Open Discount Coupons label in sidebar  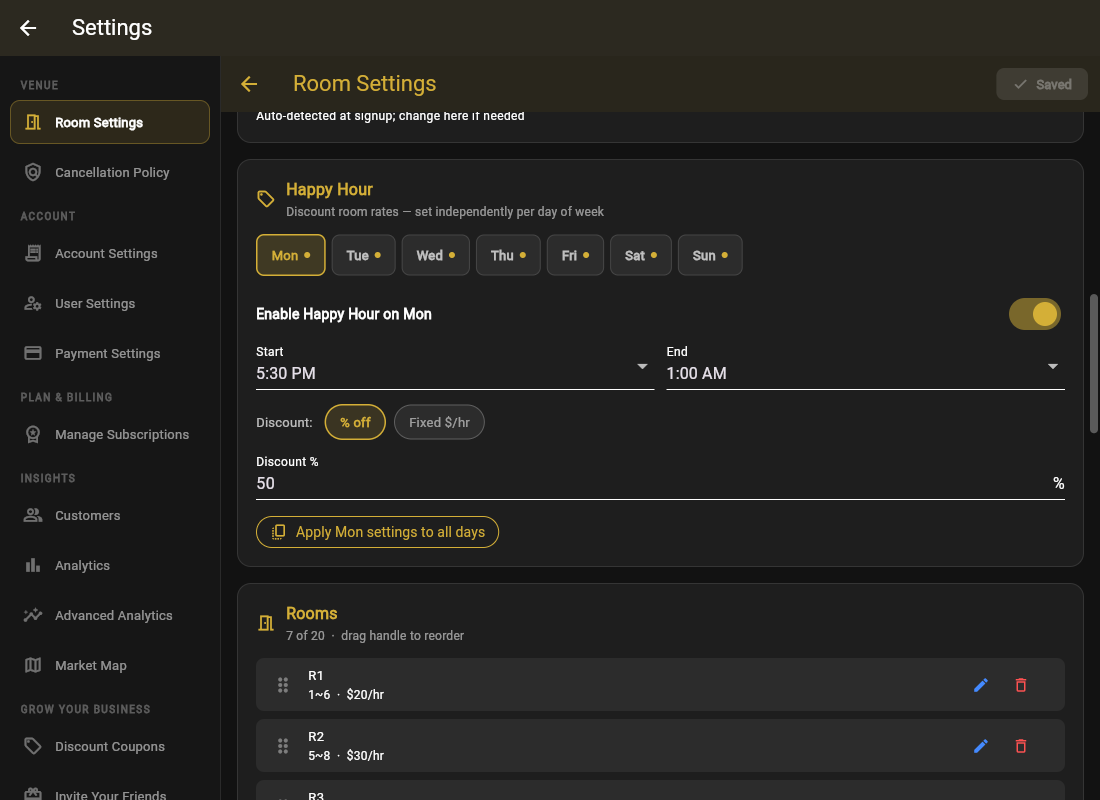pyautogui.click(x=110, y=747)
